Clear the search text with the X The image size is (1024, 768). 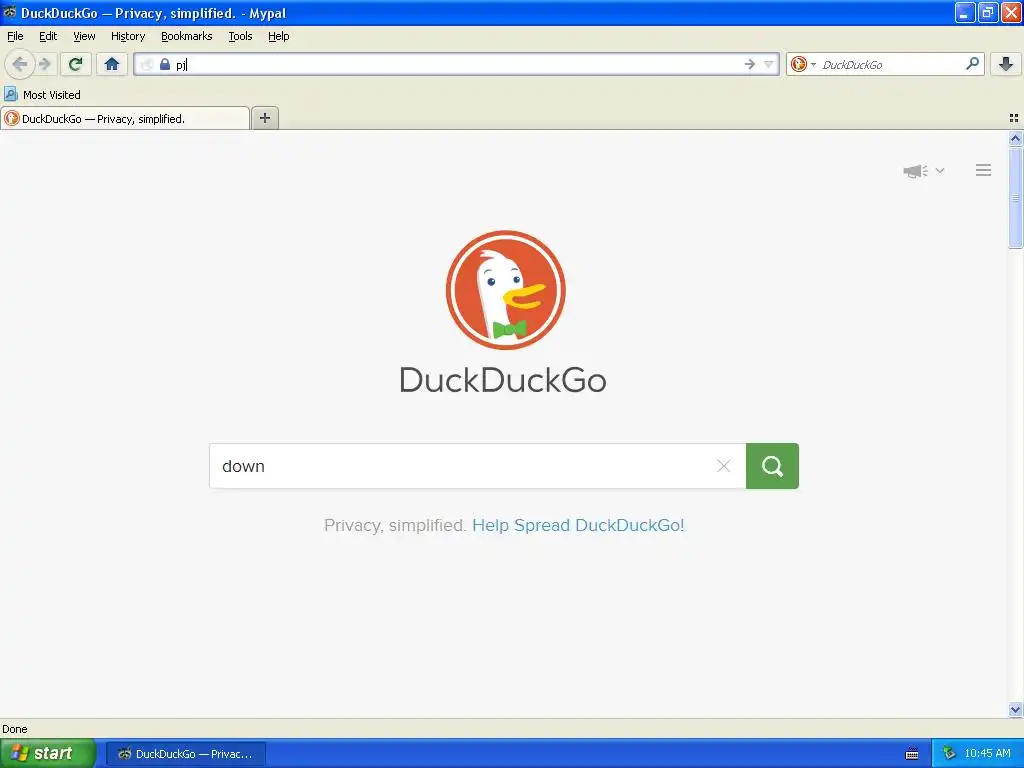click(724, 466)
